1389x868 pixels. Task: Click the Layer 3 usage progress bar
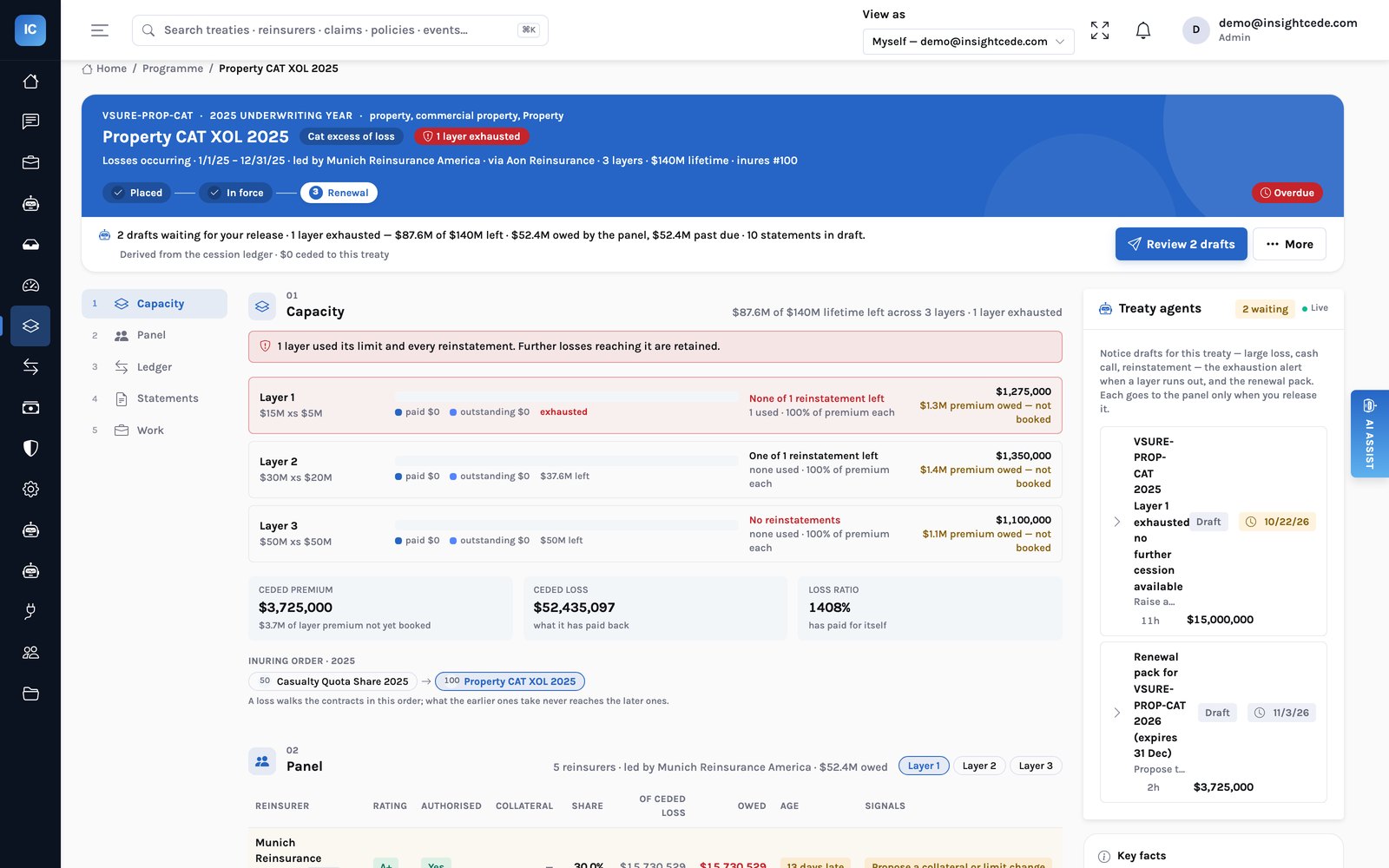566,525
